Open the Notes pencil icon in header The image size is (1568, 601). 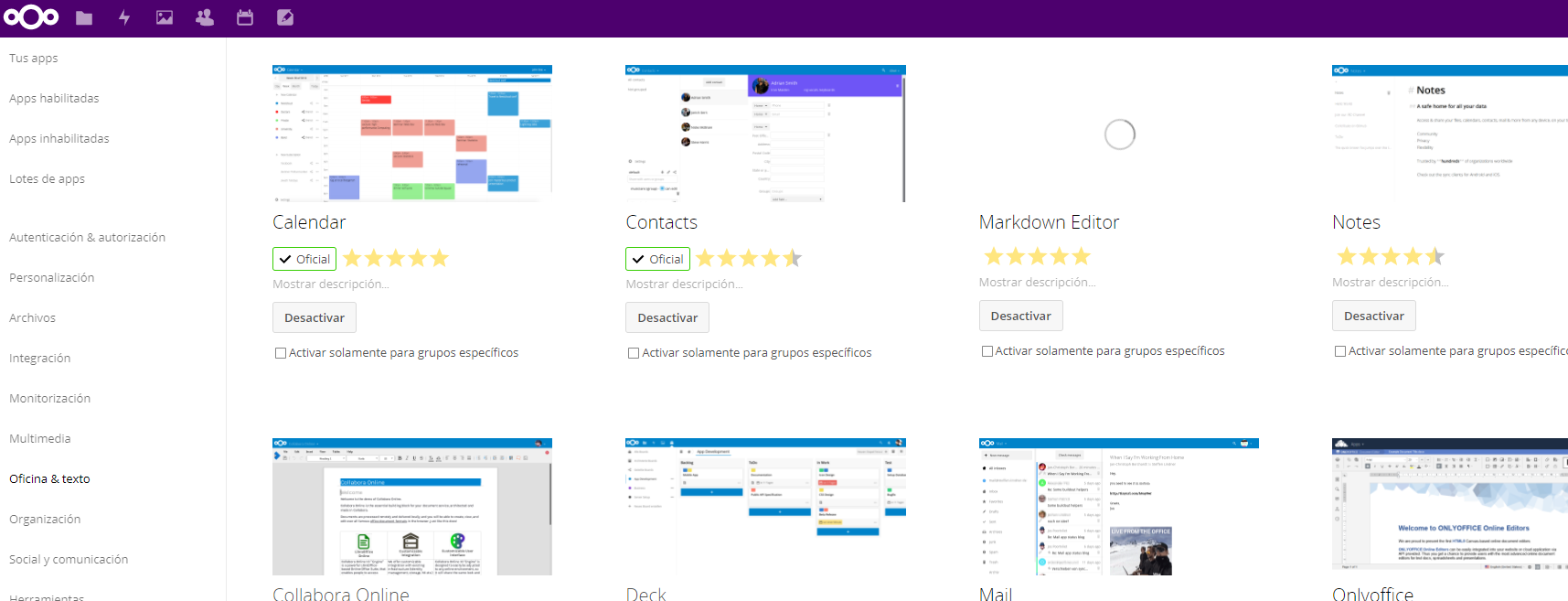coord(285,17)
